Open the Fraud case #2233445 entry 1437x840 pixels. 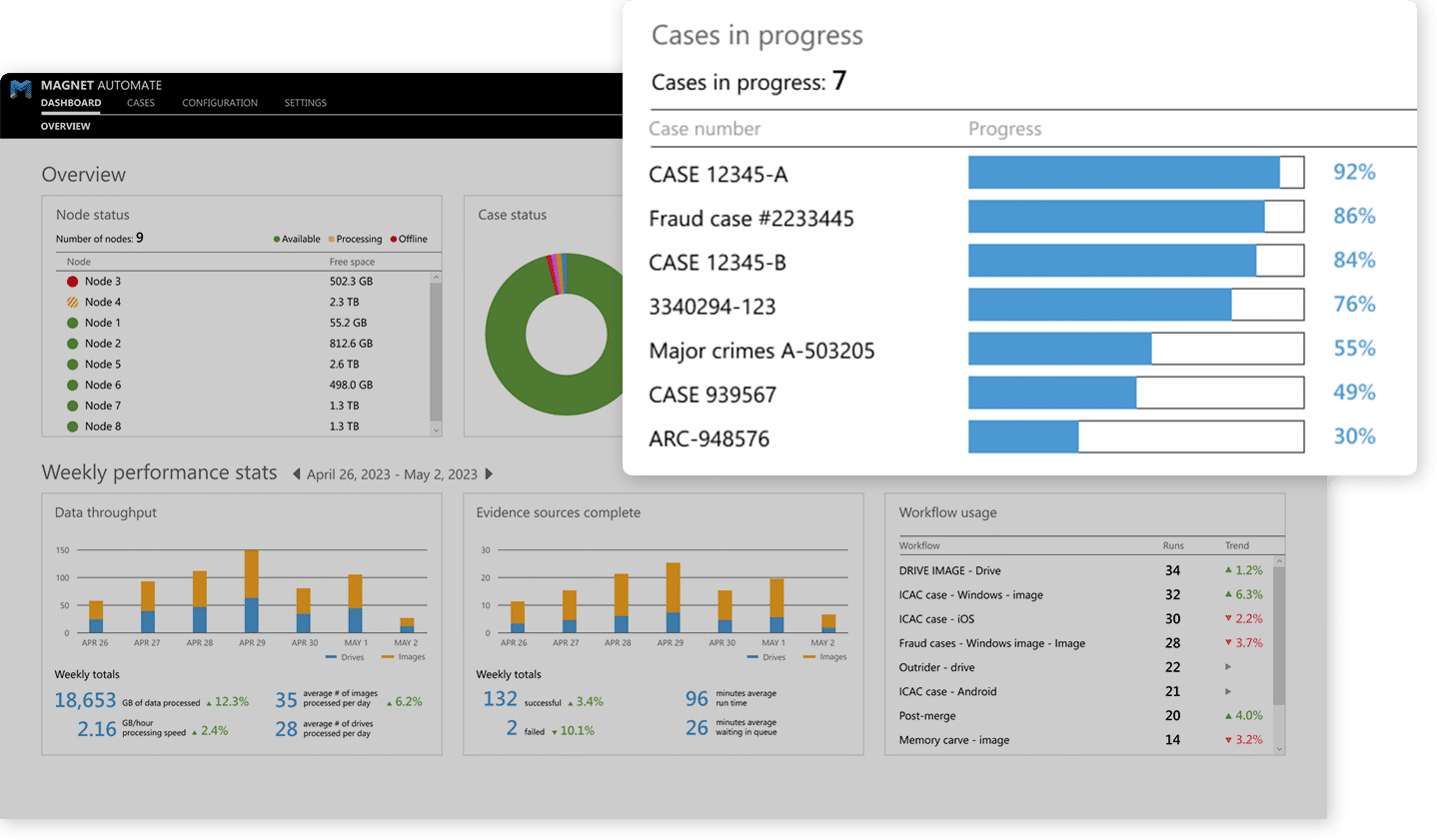[751, 219]
